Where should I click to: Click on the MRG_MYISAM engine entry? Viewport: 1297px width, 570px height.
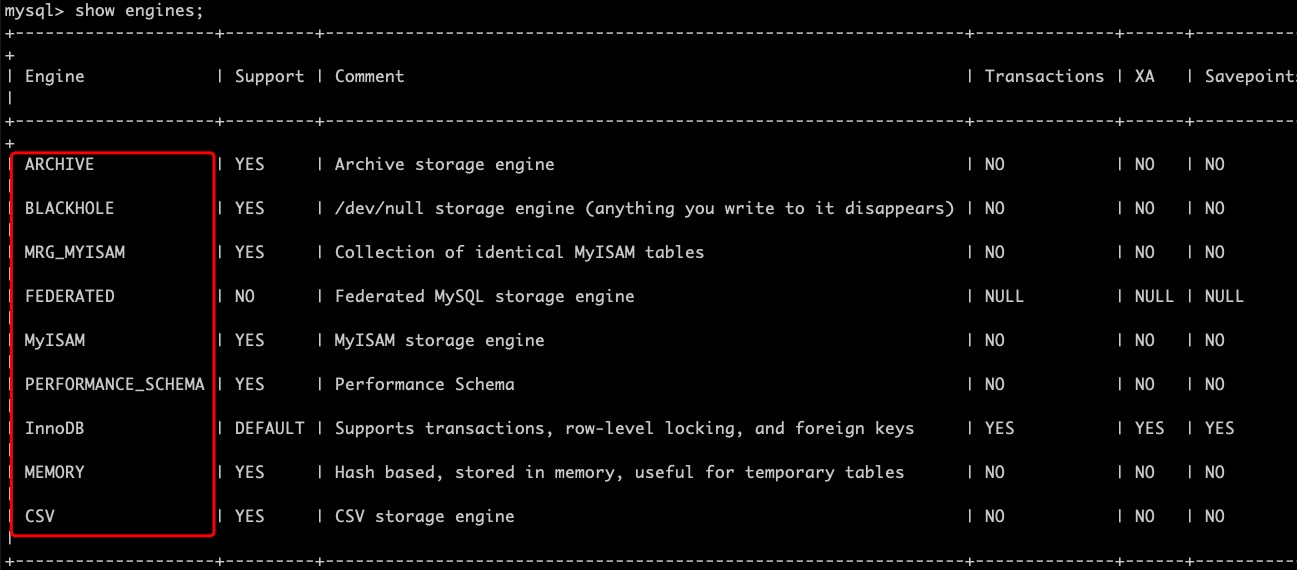[x=75, y=252]
